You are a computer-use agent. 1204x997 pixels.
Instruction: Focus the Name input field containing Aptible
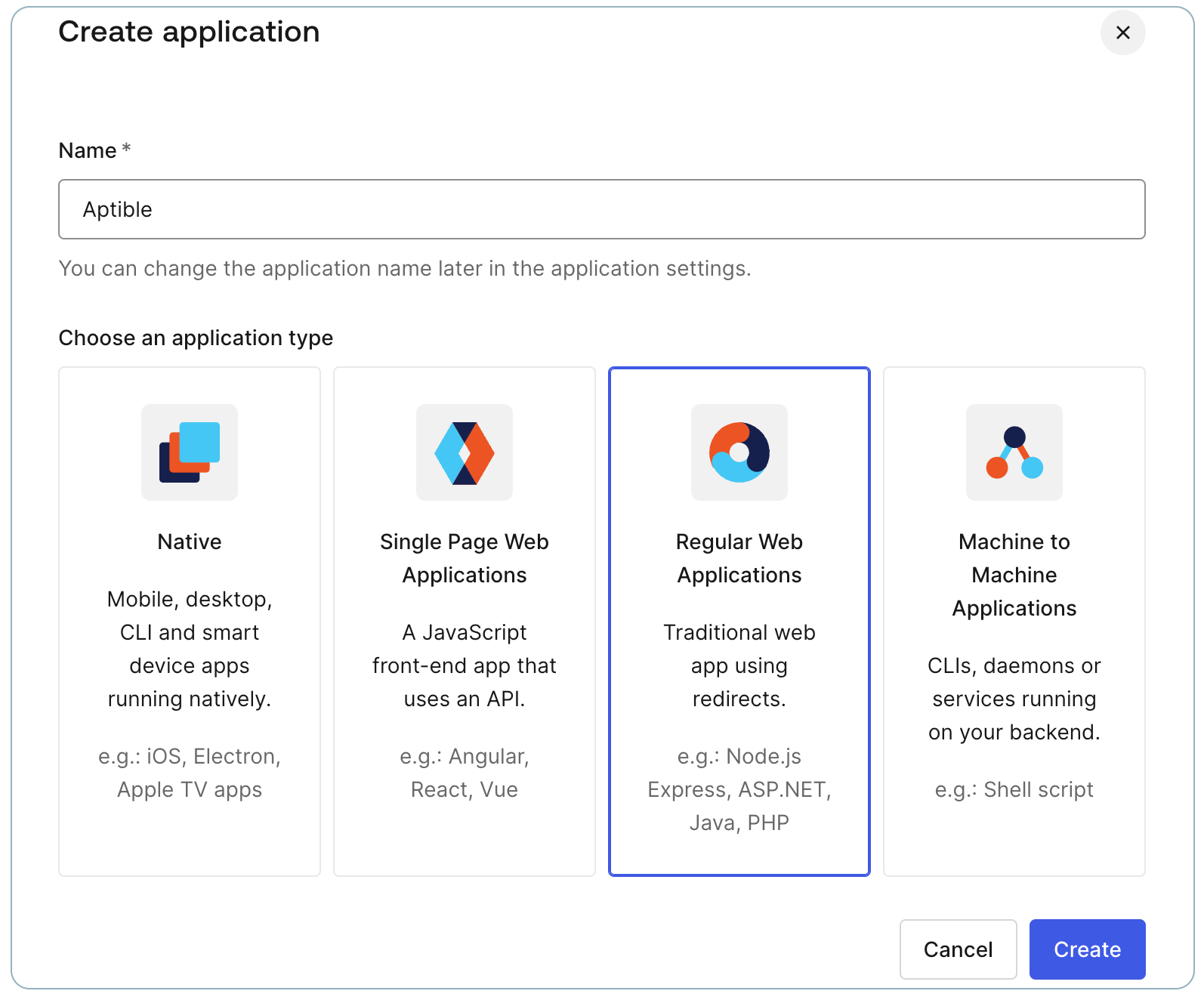click(x=601, y=209)
